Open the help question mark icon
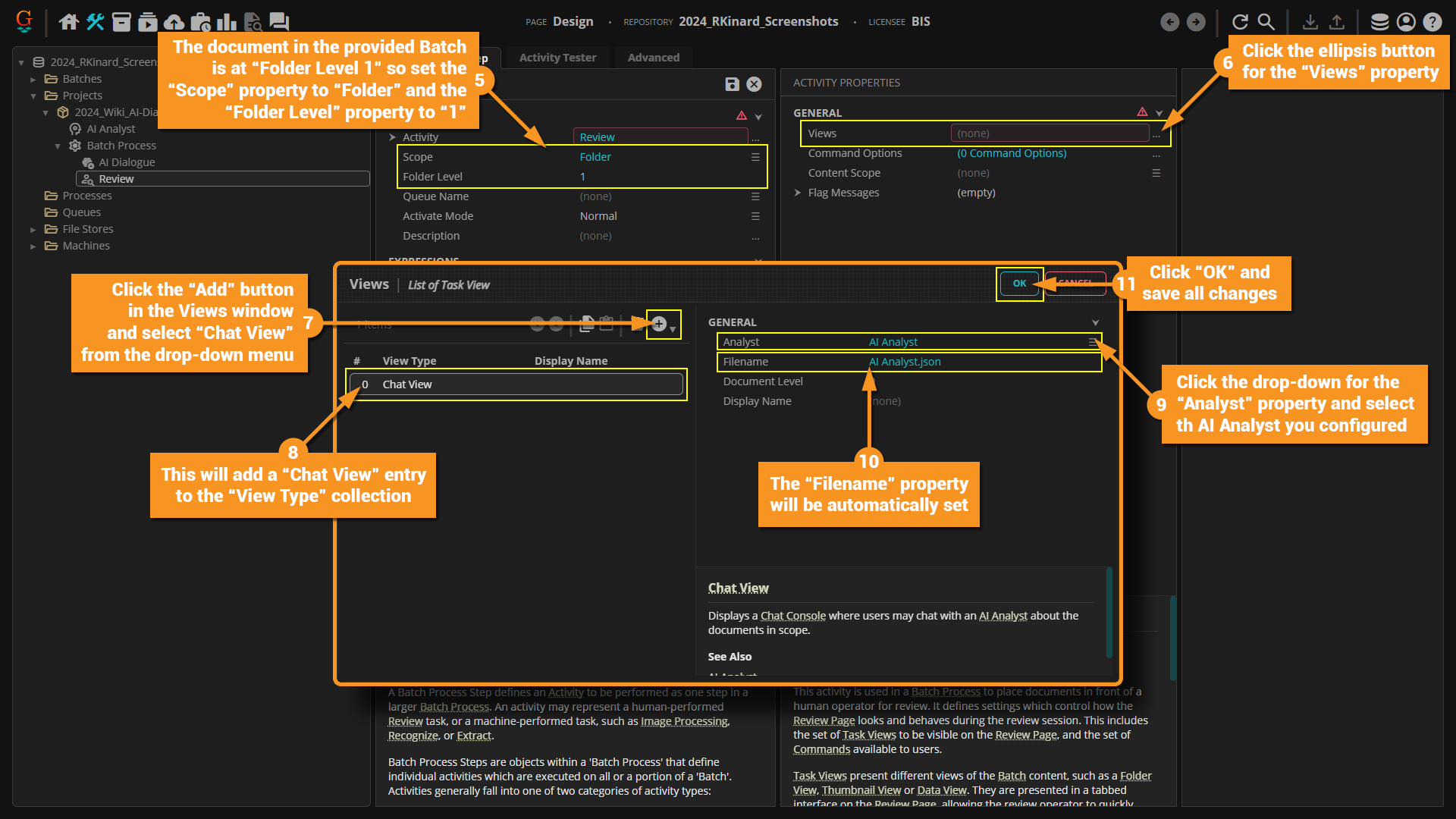 1432,22
